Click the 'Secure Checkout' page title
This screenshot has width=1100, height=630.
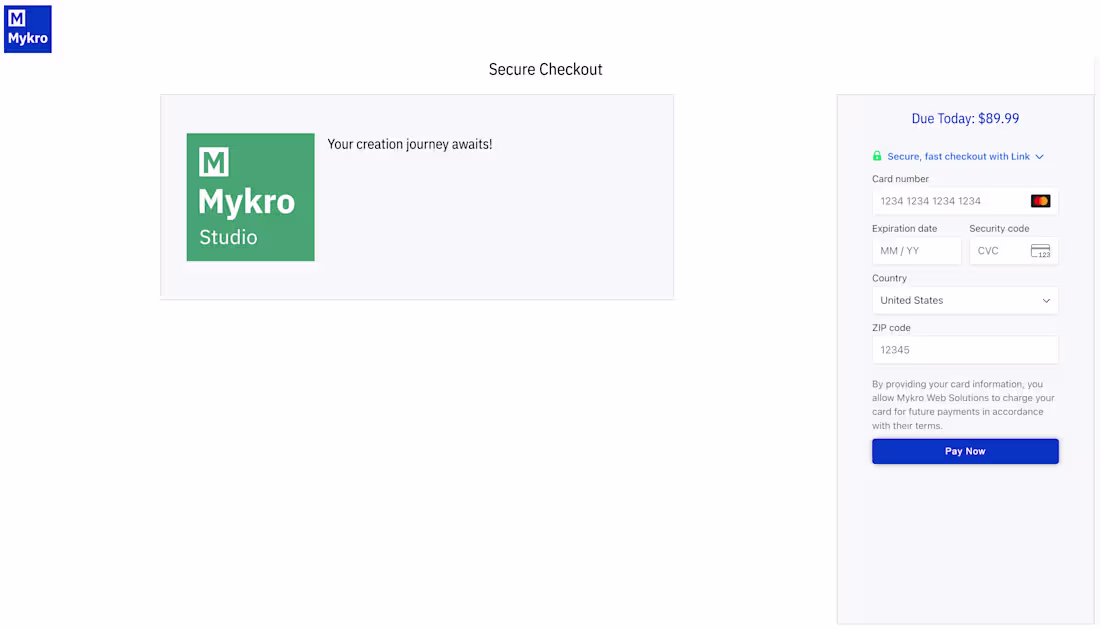coord(545,69)
